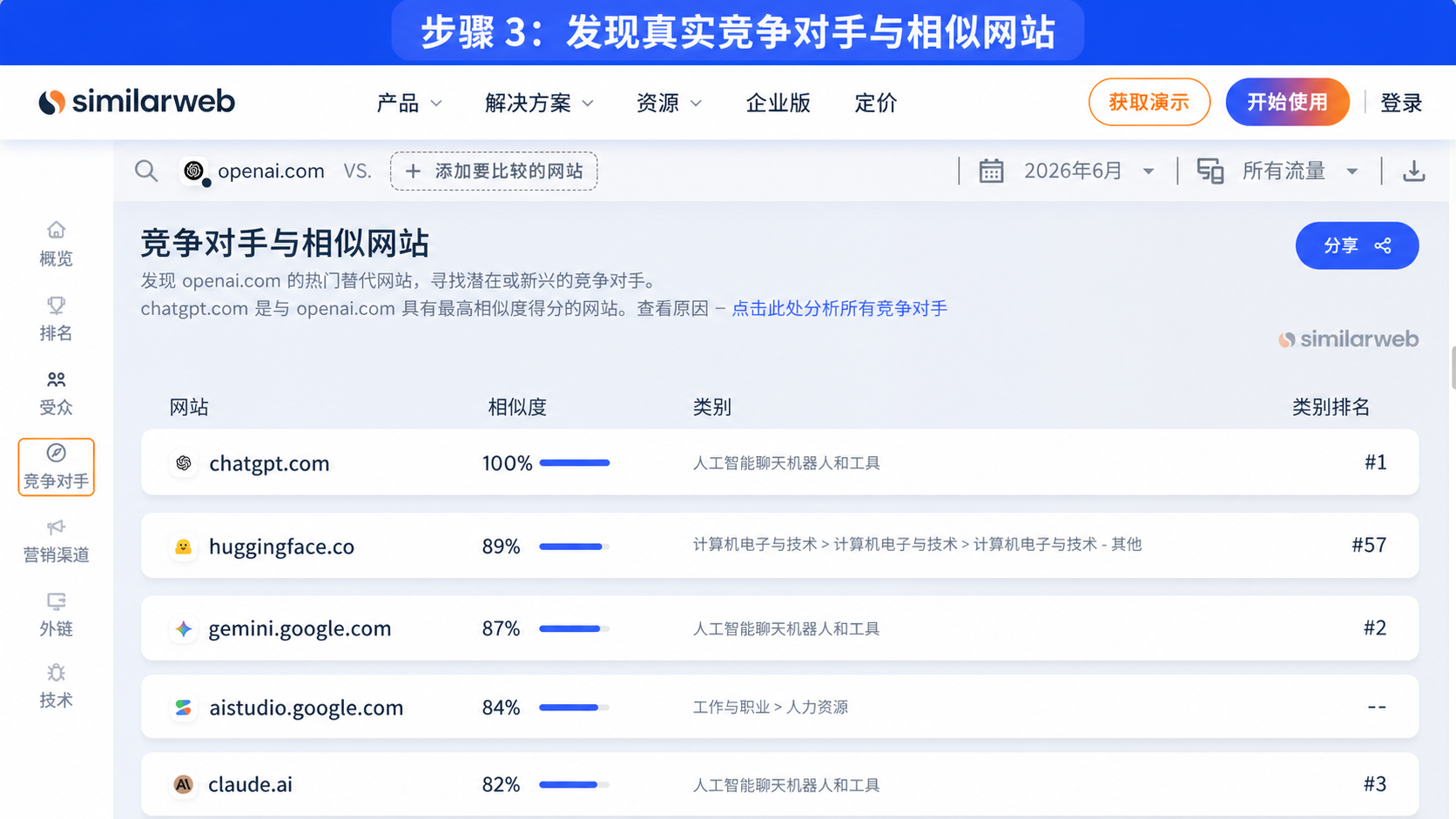Open the 所有流量 traffic dropdown
Viewport: 1456px width, 819px height.
click(1300, 171)
